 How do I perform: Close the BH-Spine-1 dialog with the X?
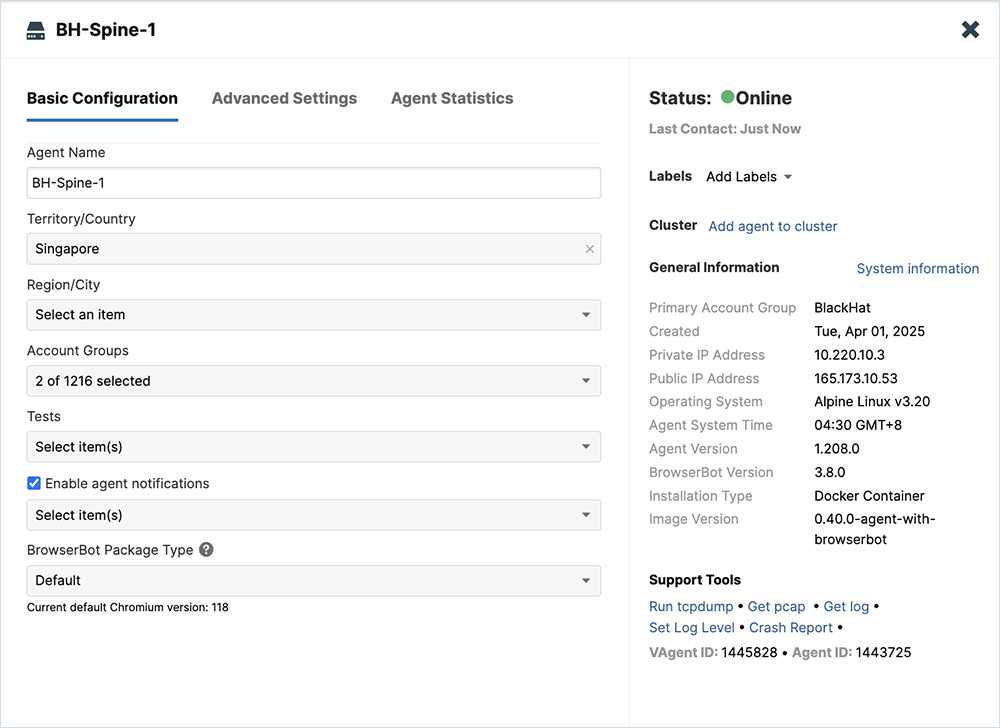970,30
